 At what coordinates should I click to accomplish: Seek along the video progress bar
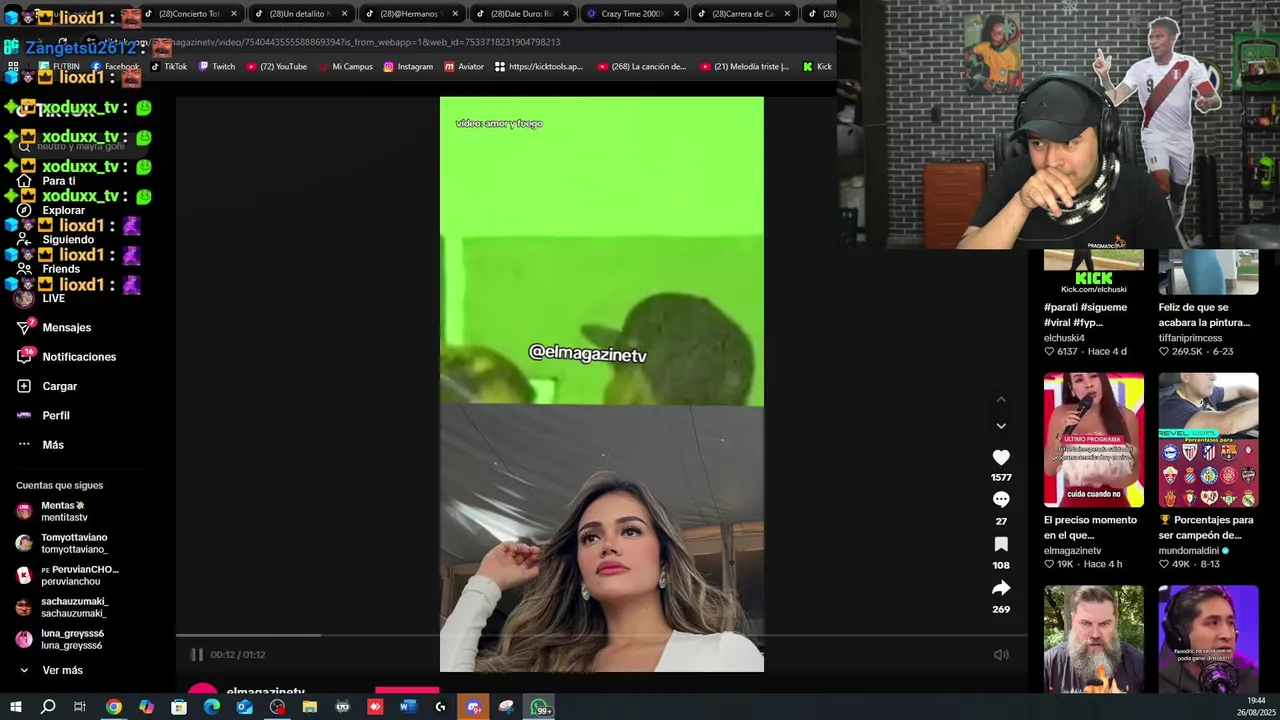(x=602, y=635)
